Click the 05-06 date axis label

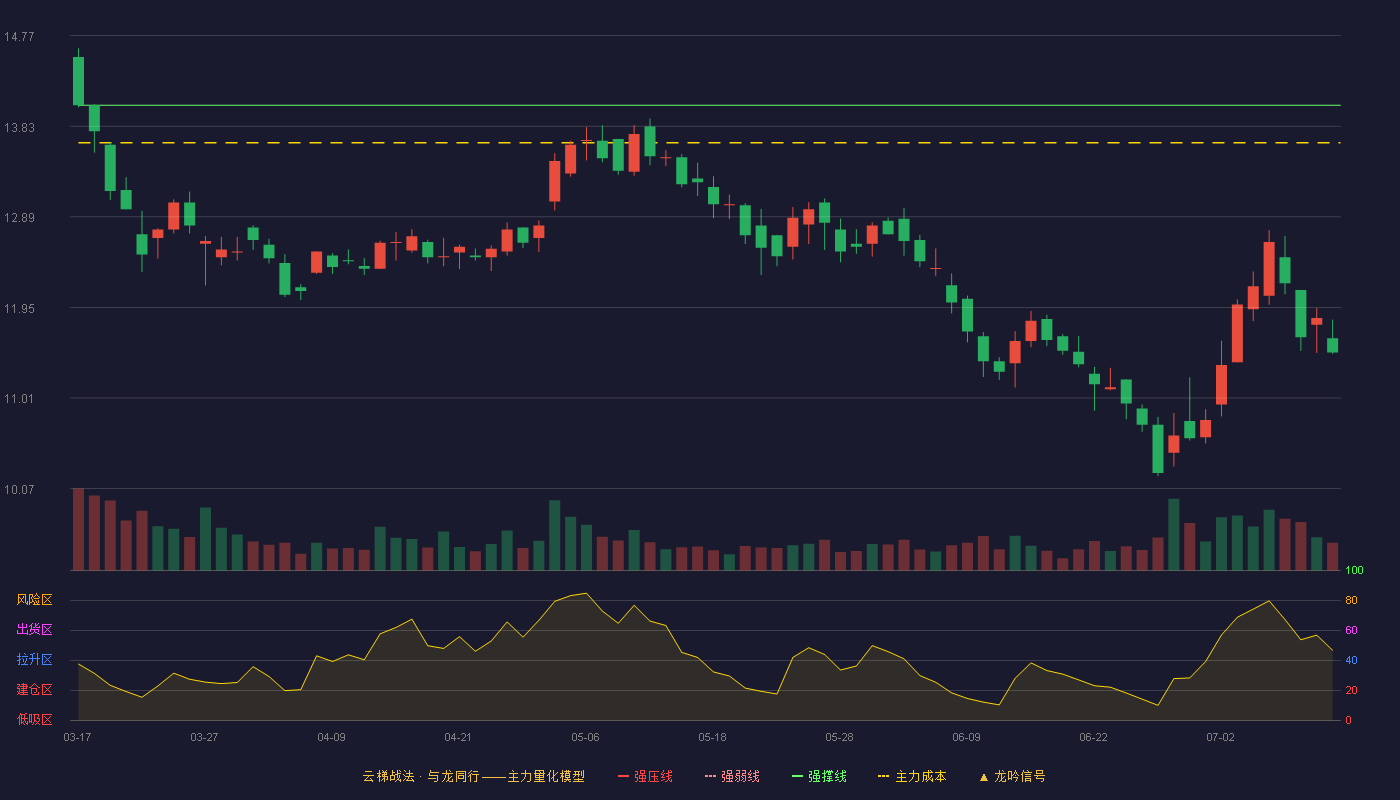pyautogui.click(x=585, y=737)
